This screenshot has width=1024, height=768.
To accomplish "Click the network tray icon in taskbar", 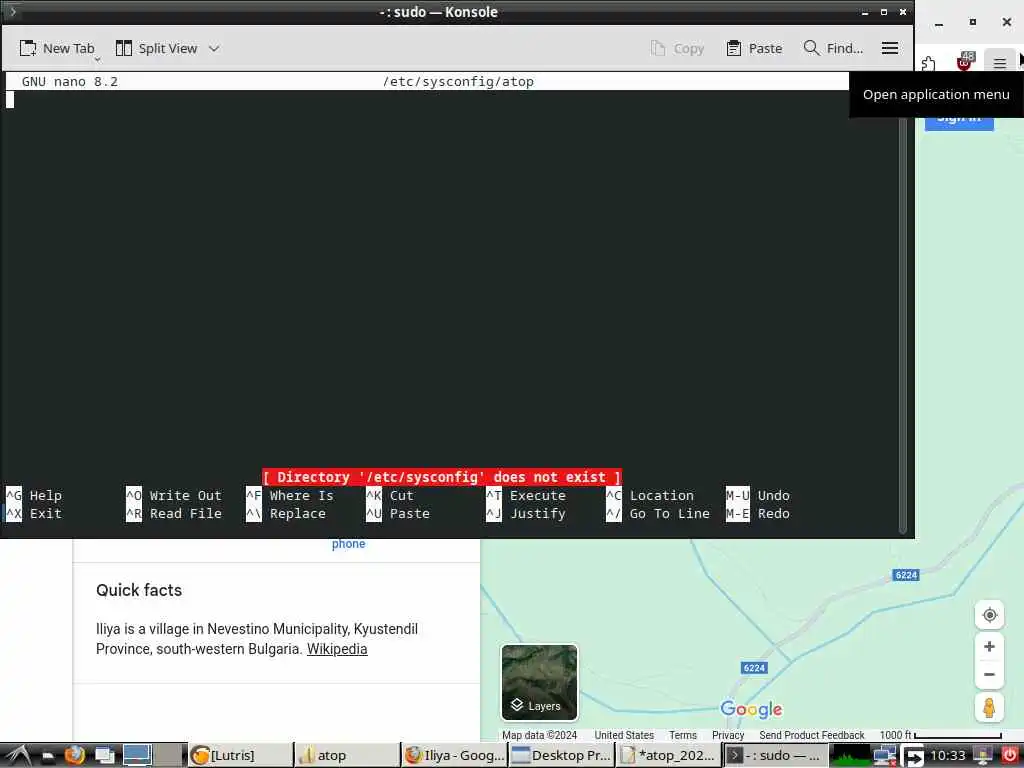I will coord(885,756).
